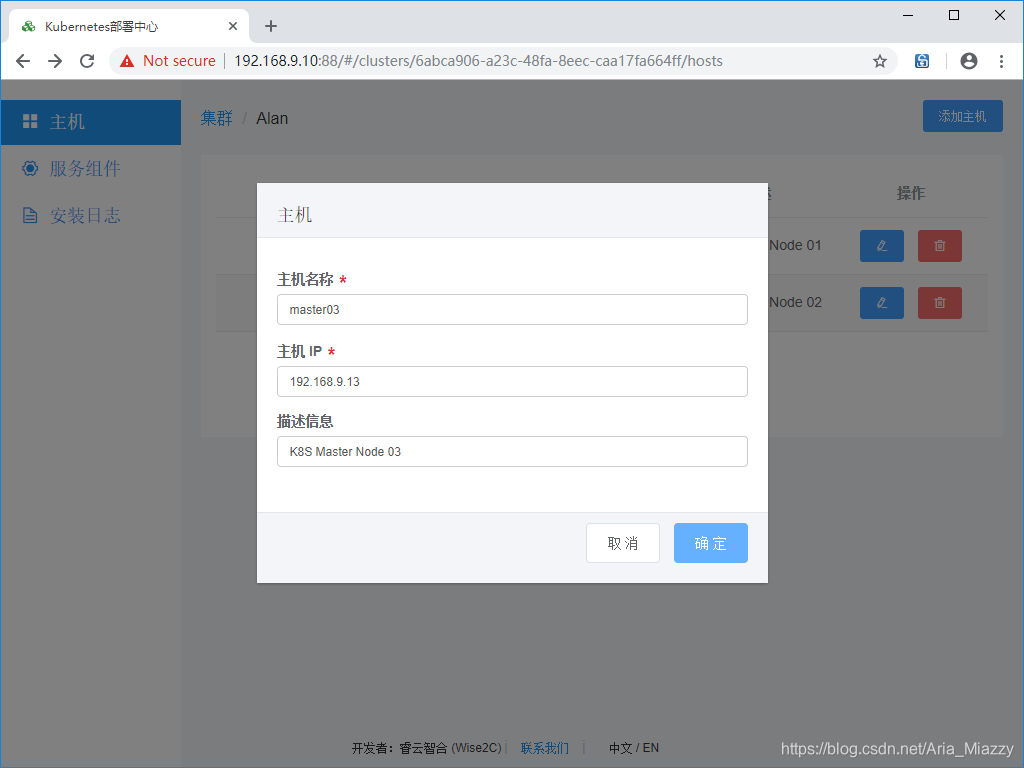
Task: Focus the 描述信息 description field
Action: click(512, 451)
